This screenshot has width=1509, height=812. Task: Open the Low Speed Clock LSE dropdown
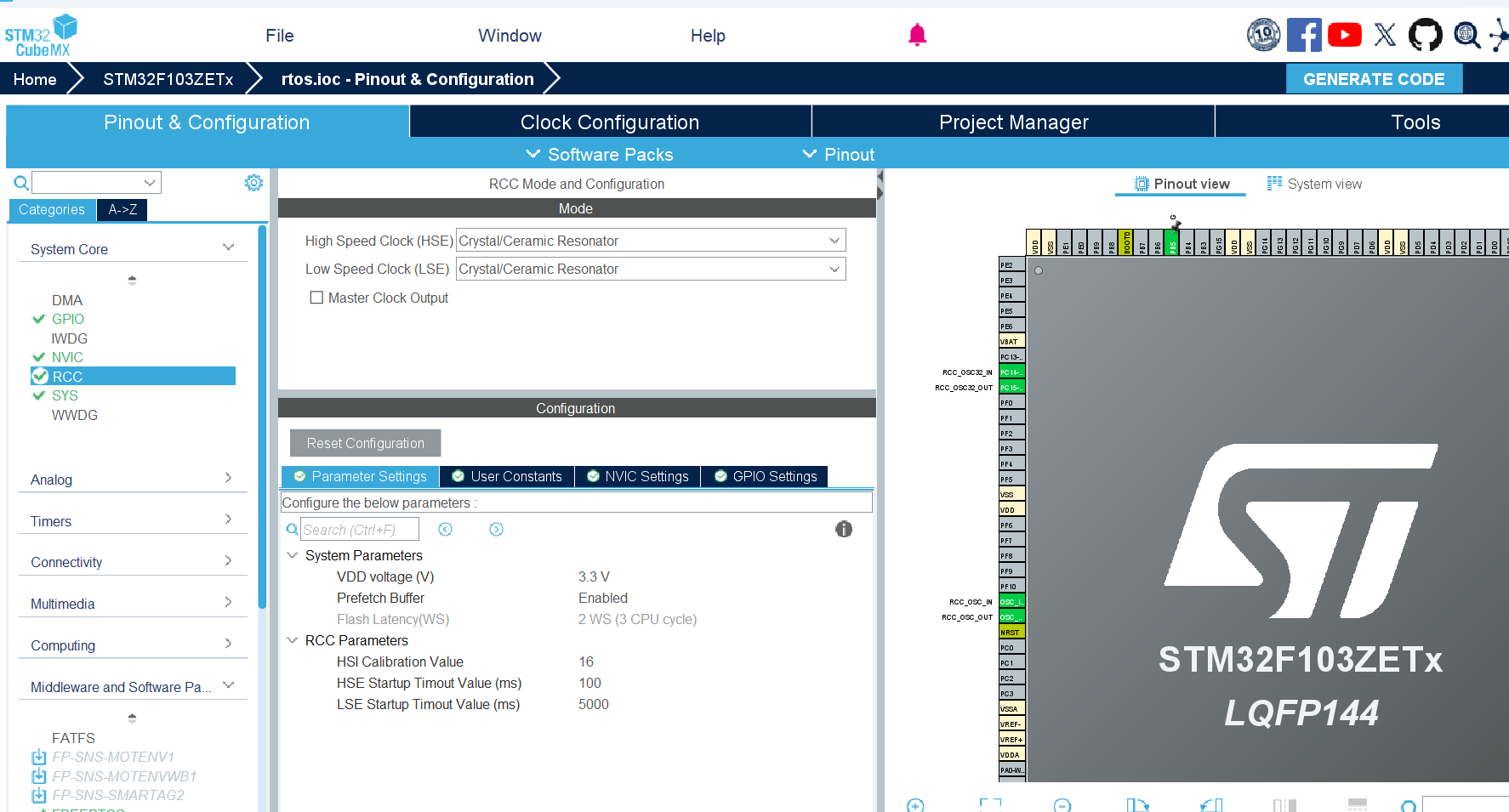651,269
